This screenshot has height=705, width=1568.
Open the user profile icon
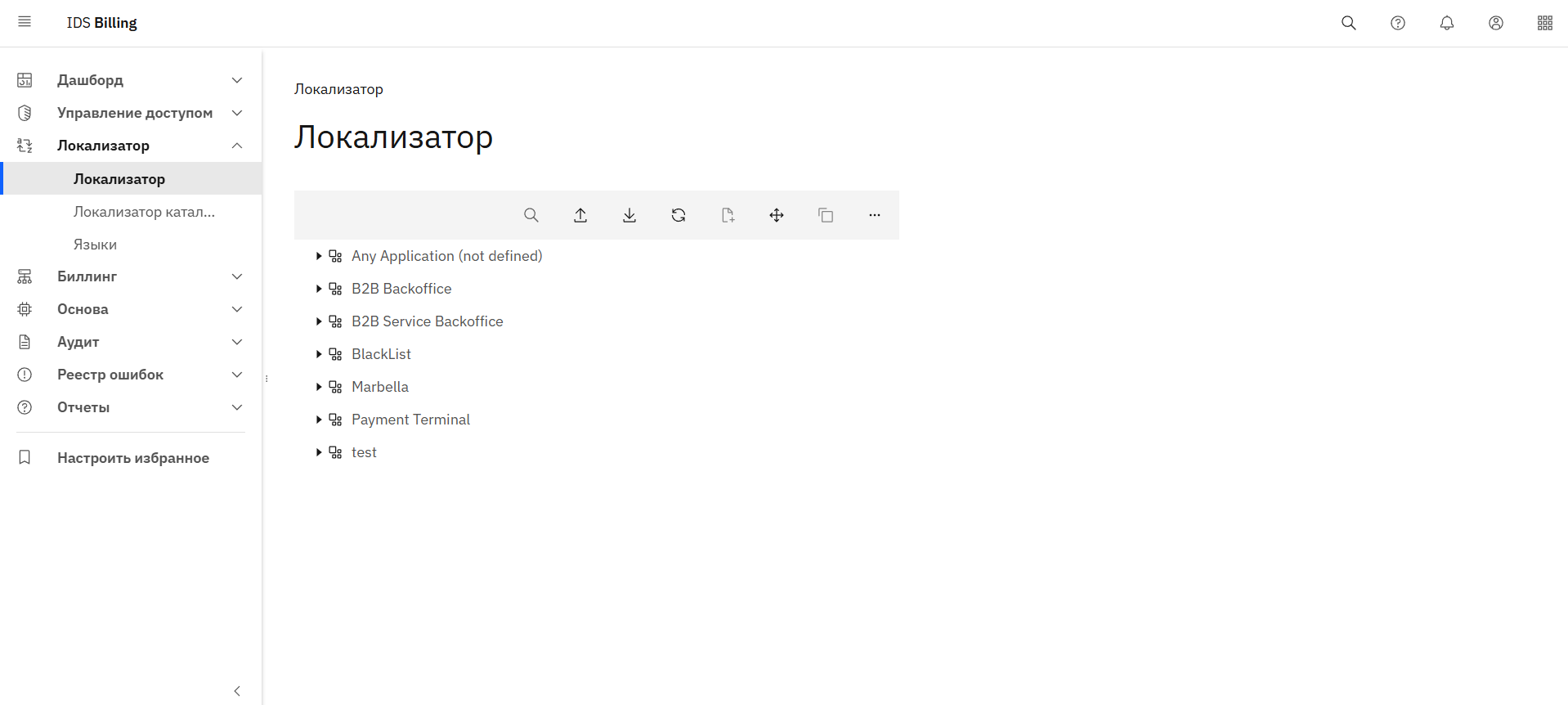[1496, 23]
